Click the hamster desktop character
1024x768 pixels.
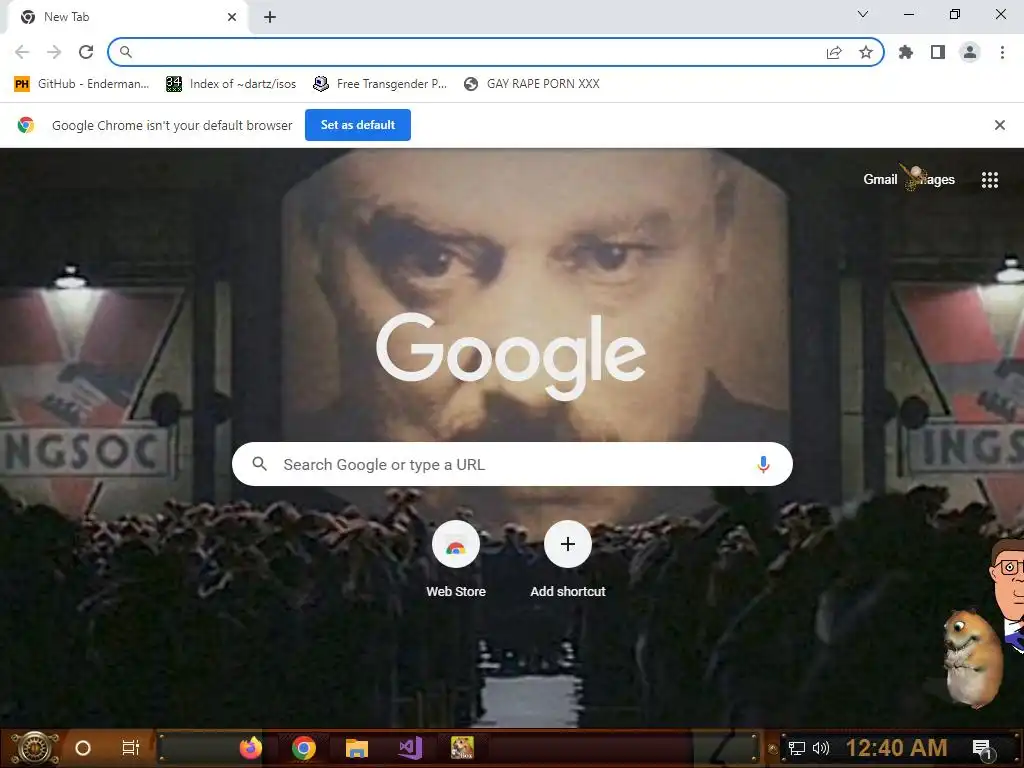point(972,658)
